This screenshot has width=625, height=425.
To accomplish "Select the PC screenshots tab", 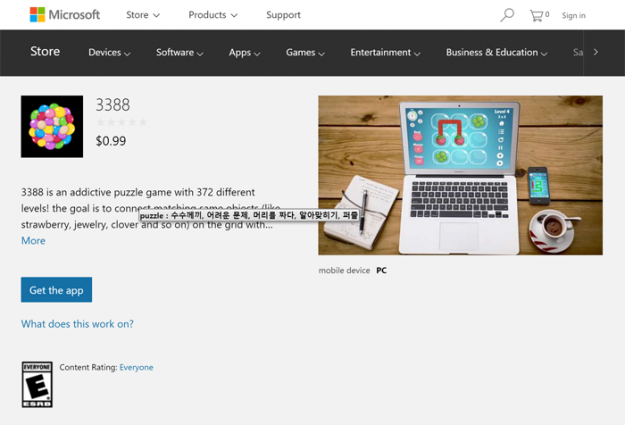I will 381,270.
